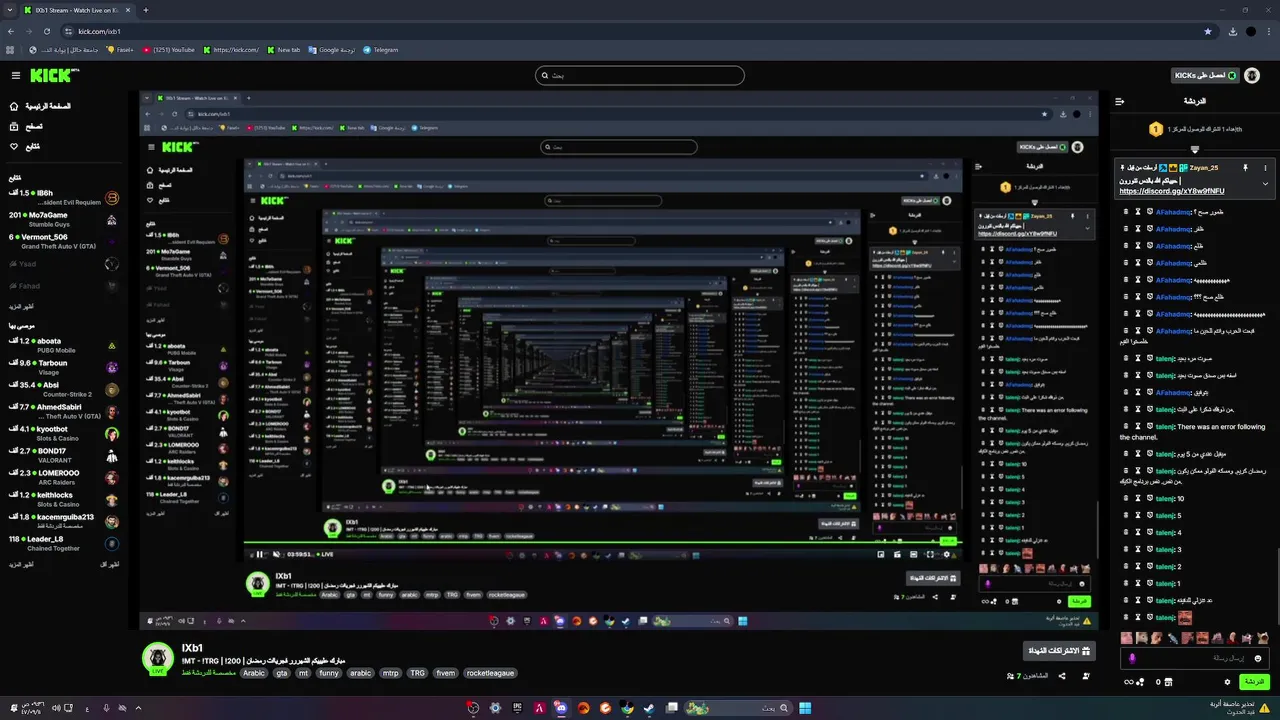Collapse the pinned message chevron

pos(1265,184)
